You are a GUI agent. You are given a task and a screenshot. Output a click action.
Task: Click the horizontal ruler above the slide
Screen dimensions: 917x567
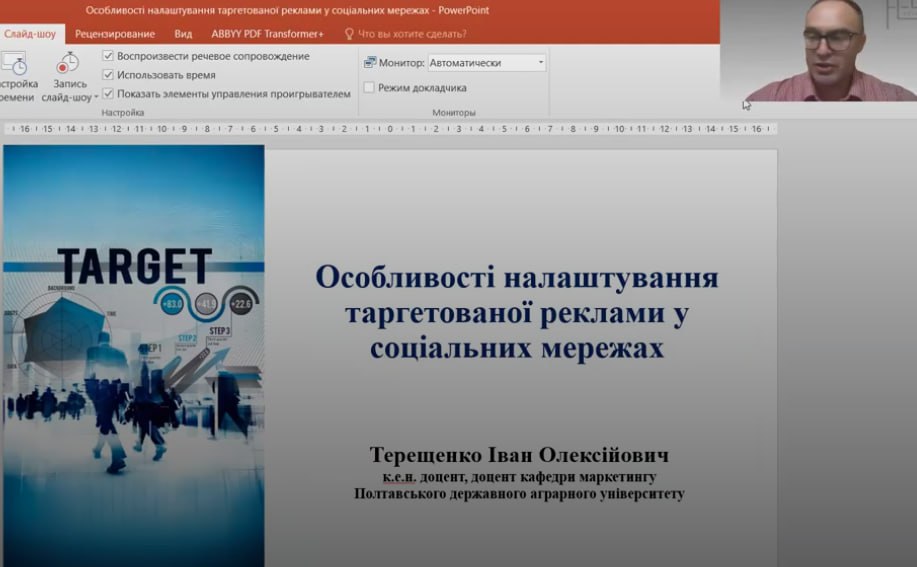(x=390, y=129)
